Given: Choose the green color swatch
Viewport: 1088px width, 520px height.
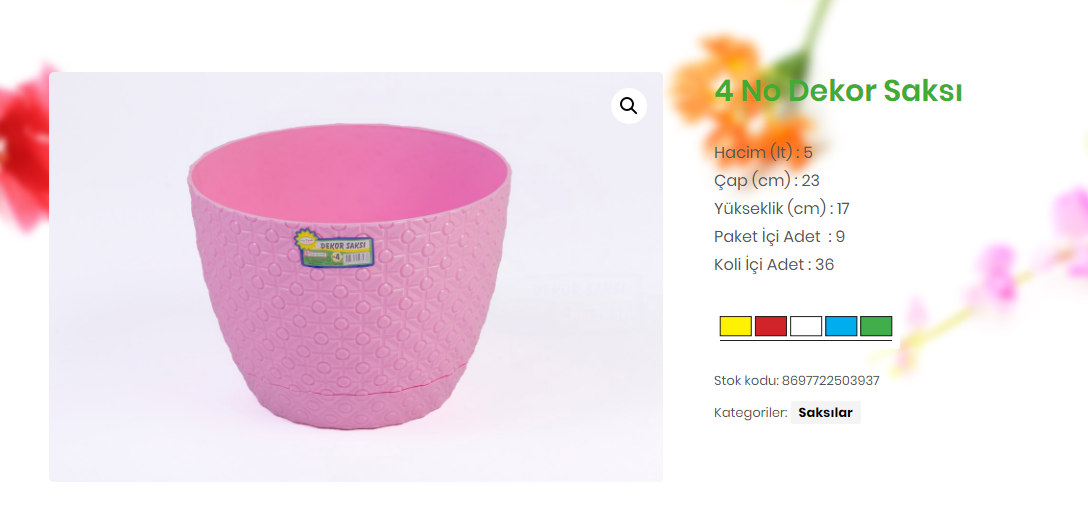Looking at the screenshot, I should pyautogui.click(x=876, y=326).
